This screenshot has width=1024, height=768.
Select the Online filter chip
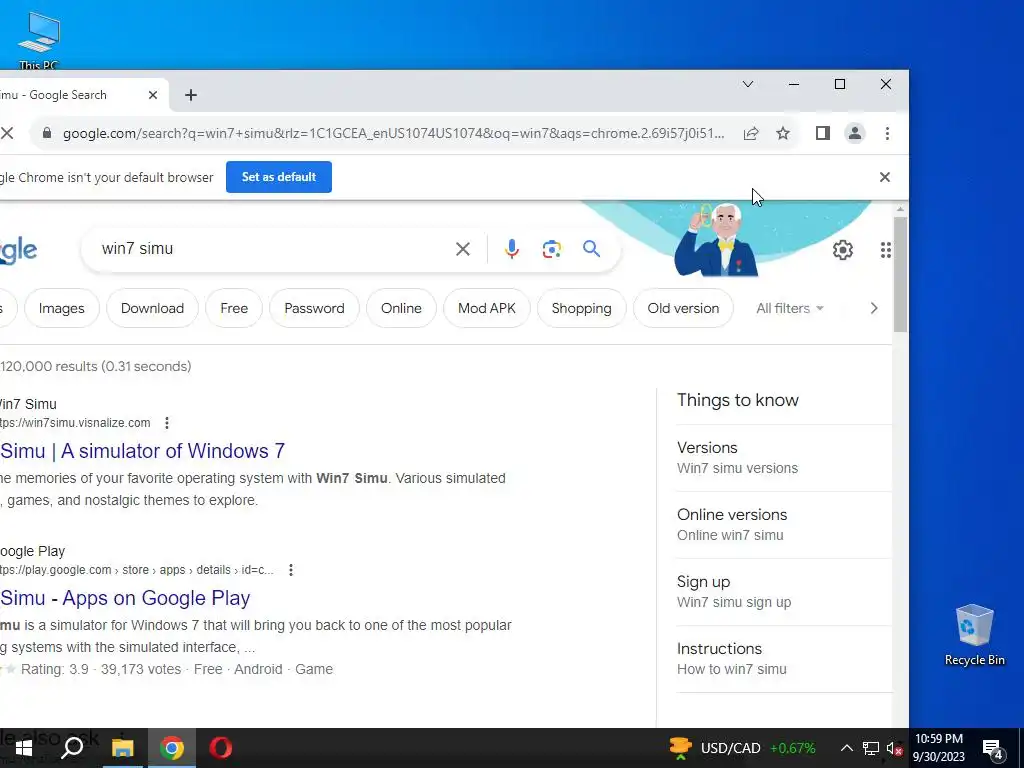pyautogui.click(x=401, y=308)
